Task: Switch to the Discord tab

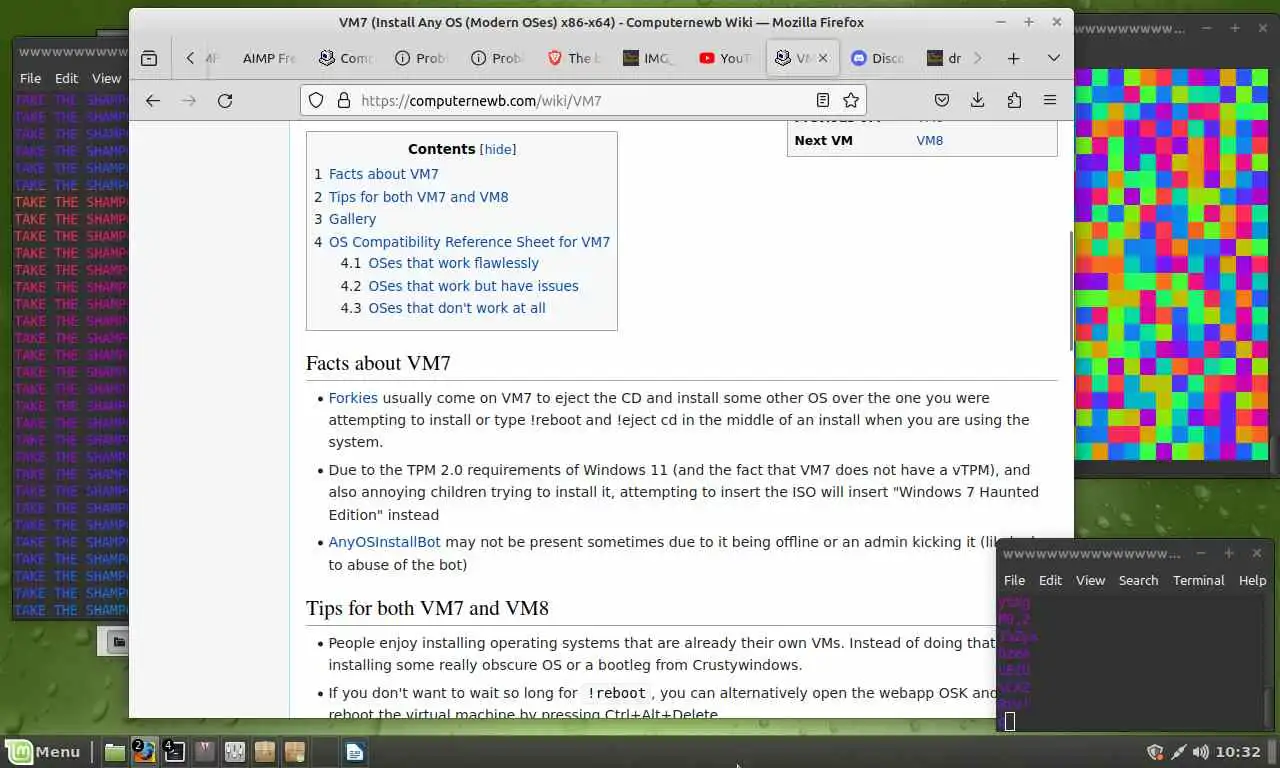Action: (878, 58)
